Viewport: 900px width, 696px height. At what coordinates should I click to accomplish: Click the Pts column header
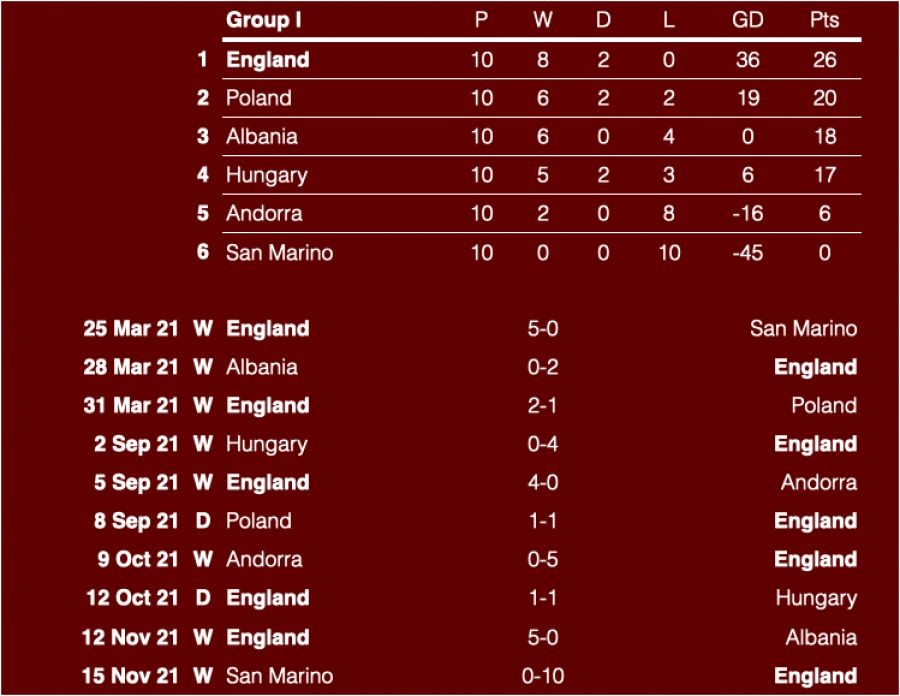[824, 20]
